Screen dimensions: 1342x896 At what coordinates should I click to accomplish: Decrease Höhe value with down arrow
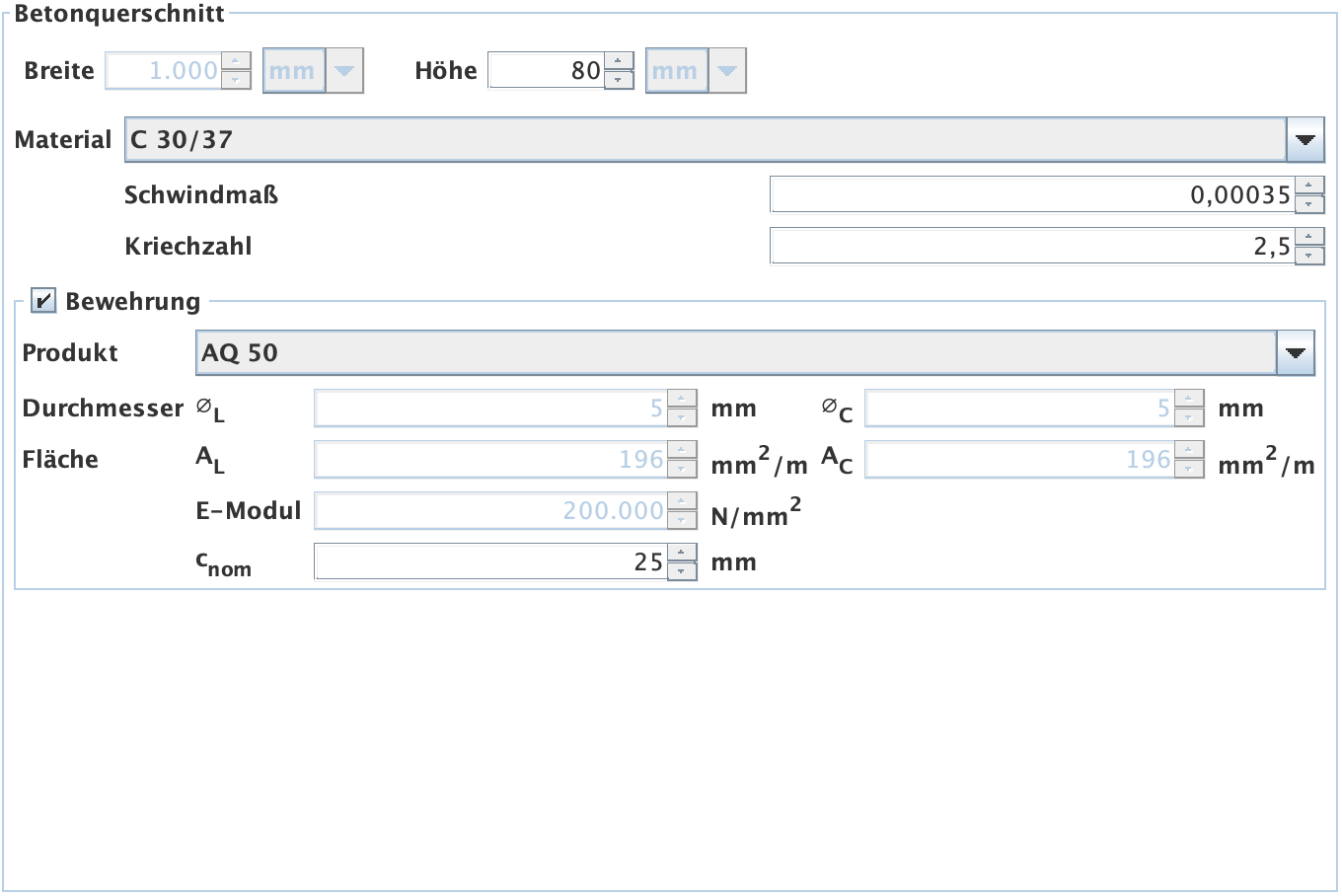tap(619, 80)
